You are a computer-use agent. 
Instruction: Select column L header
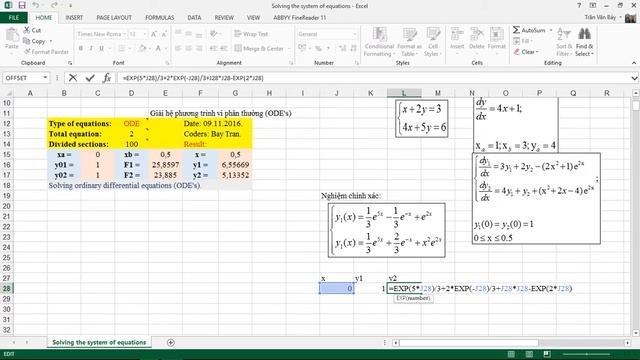pos(404,93)
